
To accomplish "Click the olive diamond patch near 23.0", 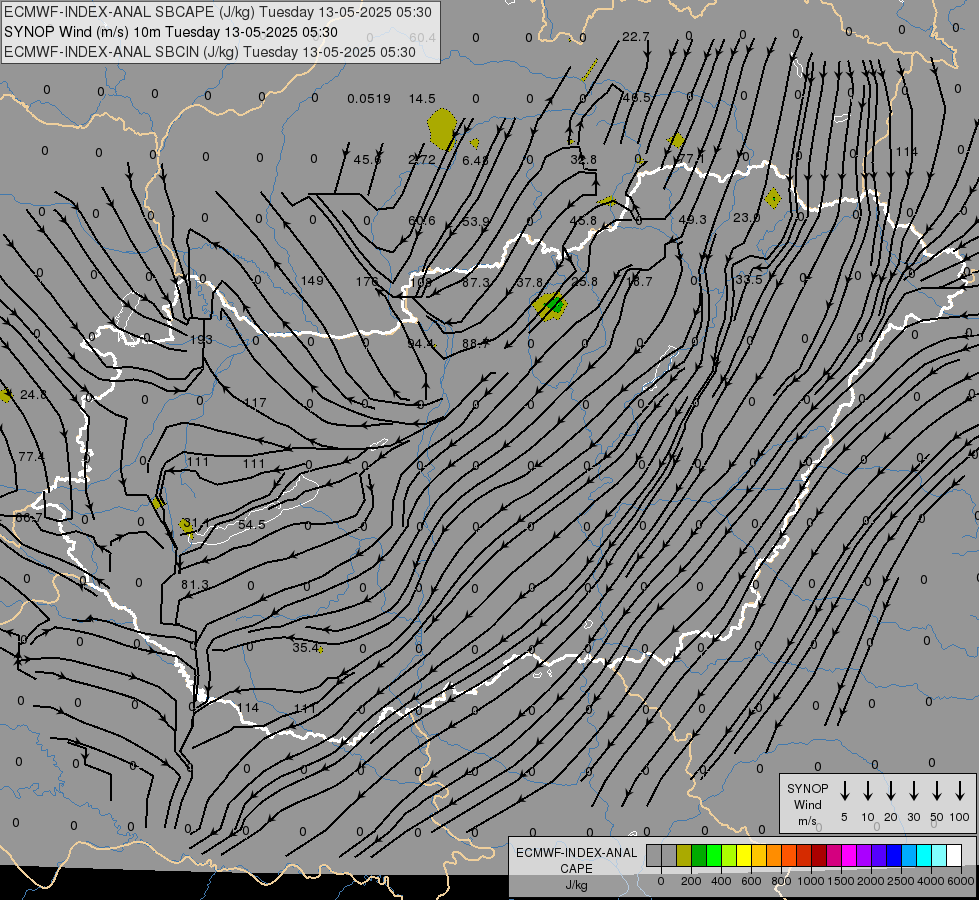I will click(x=774, y=199).
